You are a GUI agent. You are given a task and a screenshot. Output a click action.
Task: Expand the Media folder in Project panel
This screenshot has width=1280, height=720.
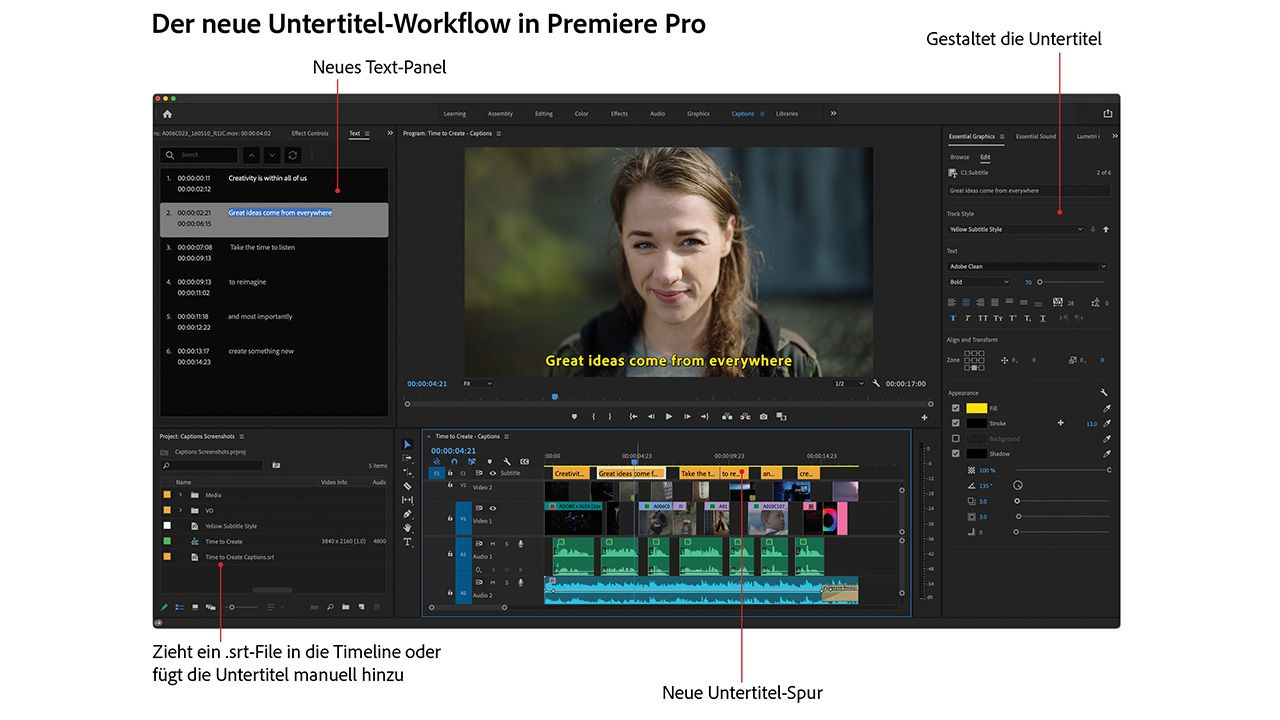tap(181, 495)
